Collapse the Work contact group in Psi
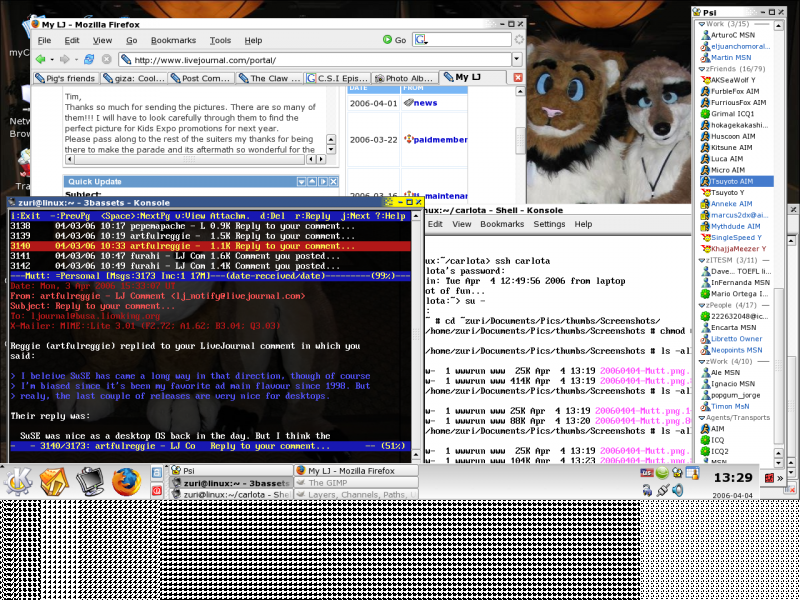This screenshot has width=800, height=600. 701,24
